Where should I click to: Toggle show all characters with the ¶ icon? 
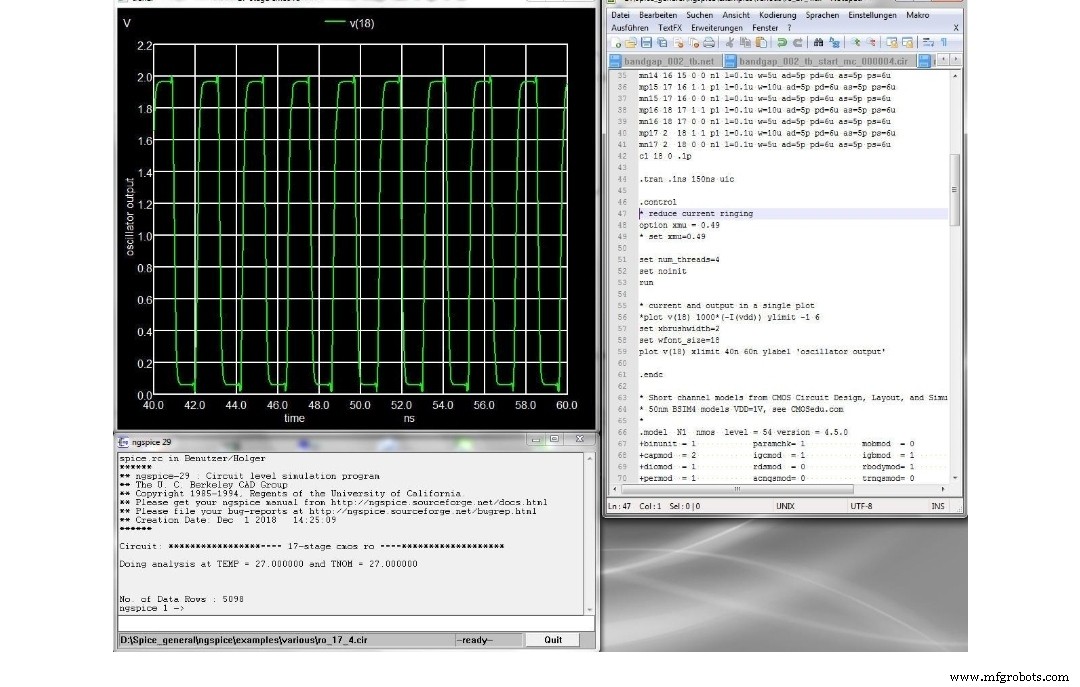pyautogui.click(x=945, y=42)
